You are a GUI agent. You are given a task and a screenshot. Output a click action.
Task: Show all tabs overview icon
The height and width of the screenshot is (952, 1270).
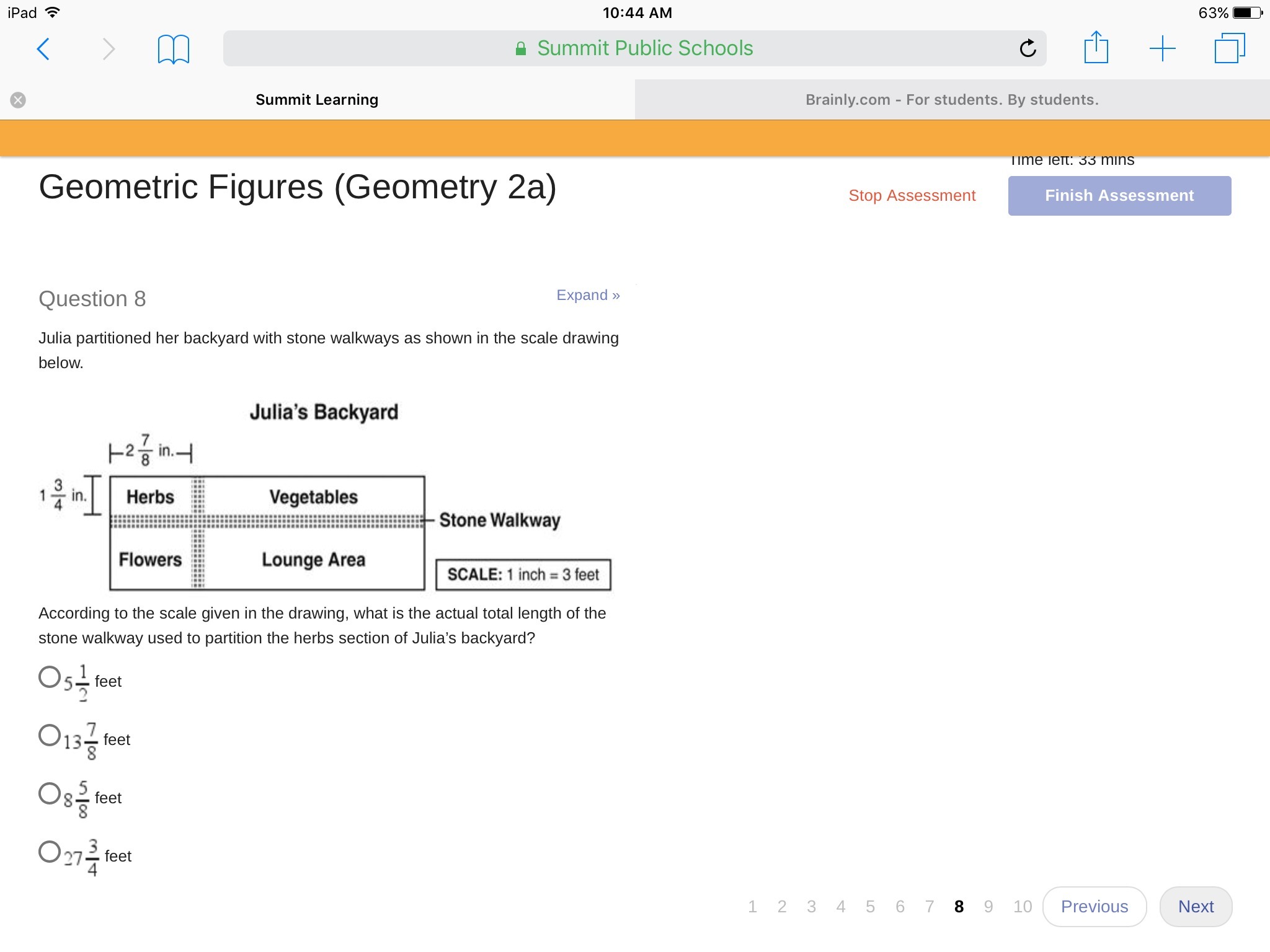click(1229, 48)
